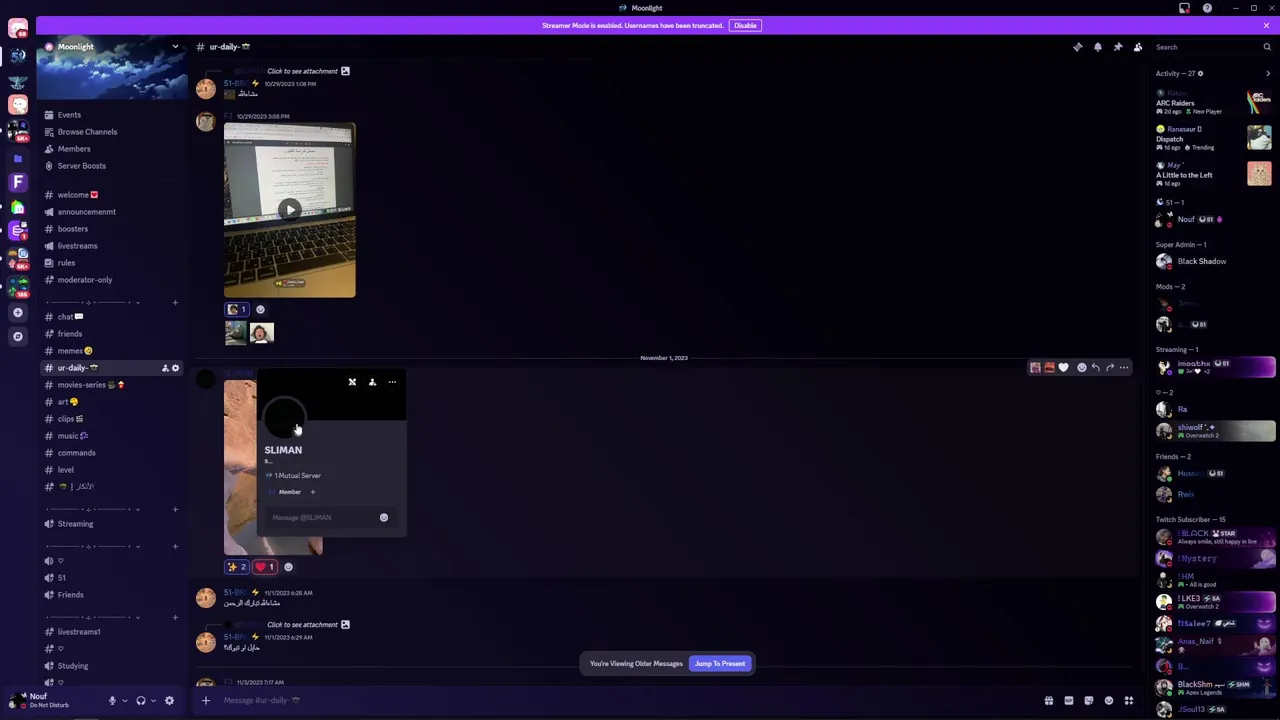The image size is (1280, 720).
Task: Select the welcome channel
Action: click(x=77, y=195)
